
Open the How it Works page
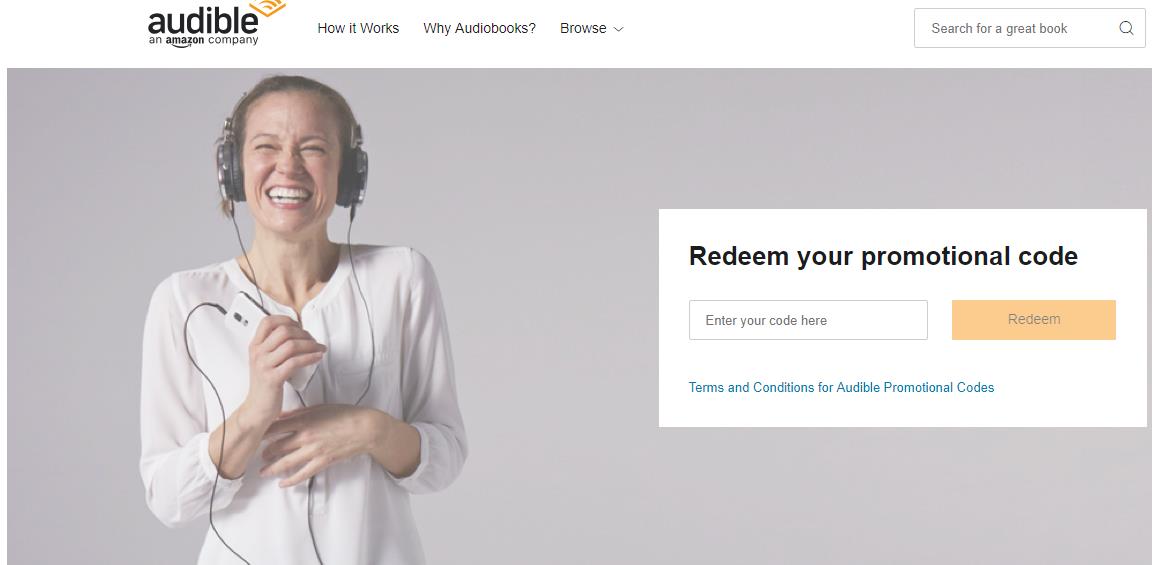[x=358, y=28]
